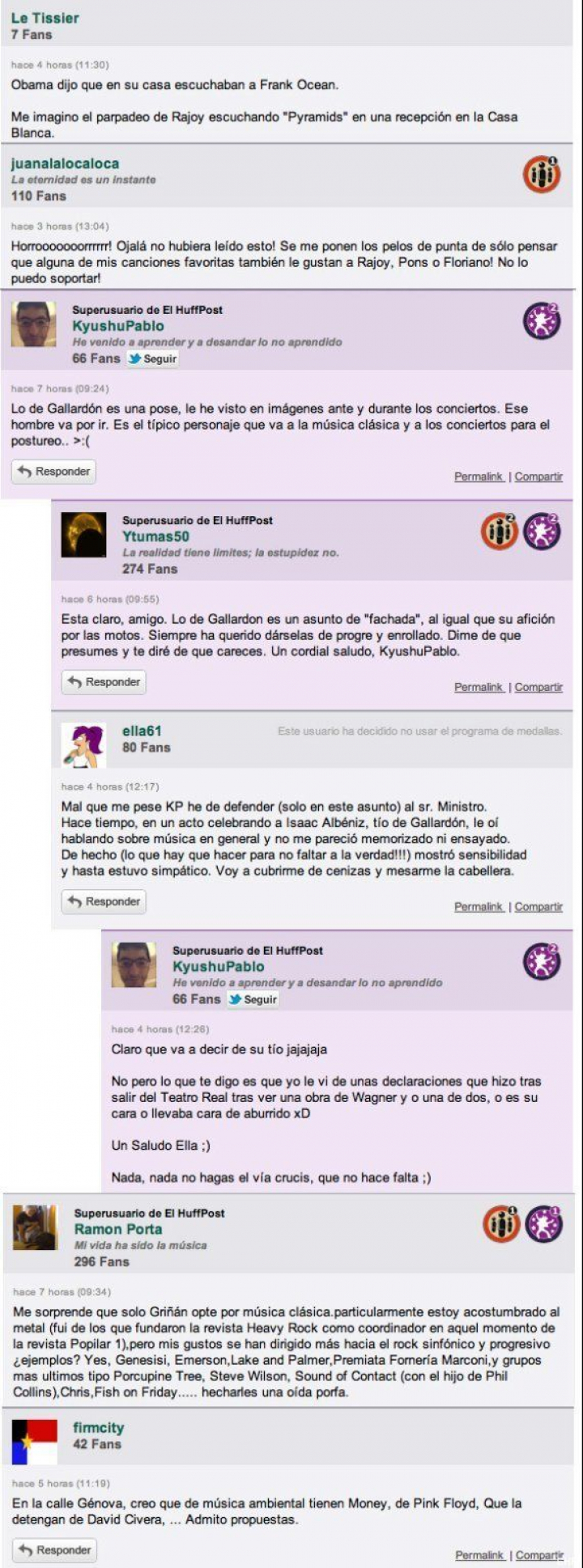Open ella61's cartoon avatar thumbnail
This screenshot has height=1568, width=583.
tap(83, 745)
